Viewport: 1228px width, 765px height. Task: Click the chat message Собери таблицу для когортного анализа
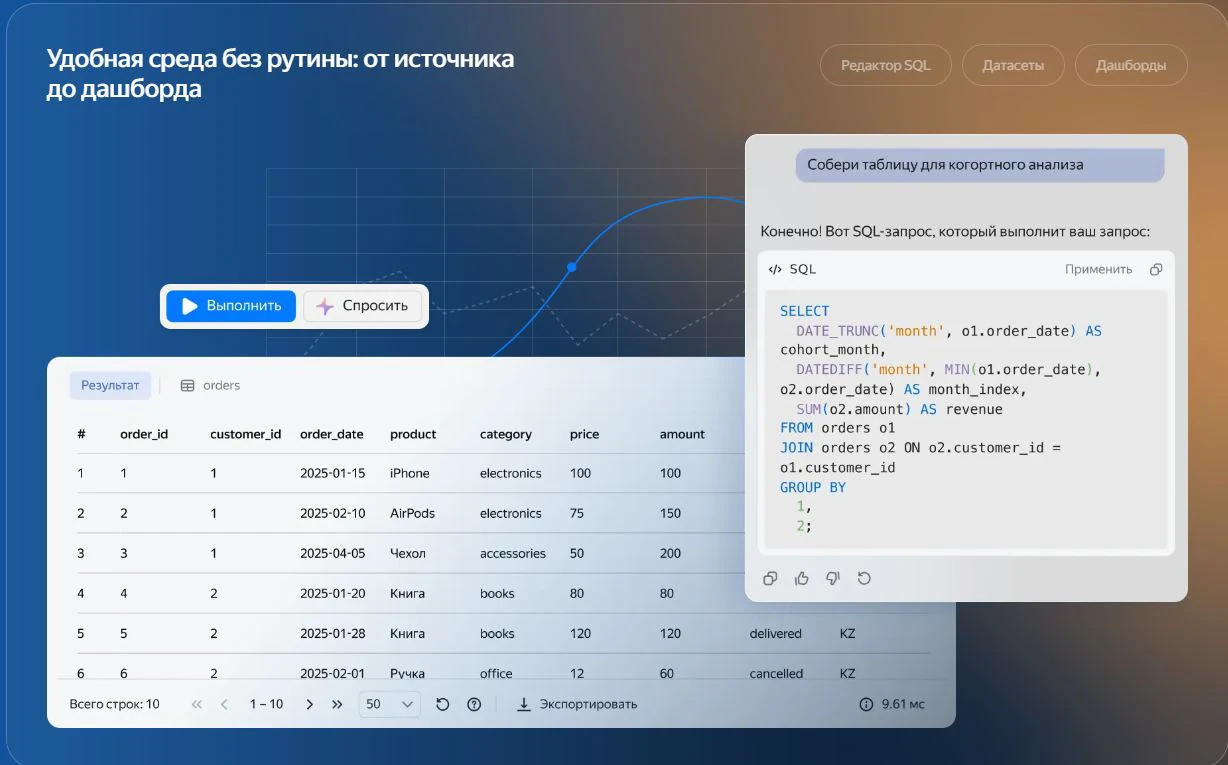click(980, 165)
